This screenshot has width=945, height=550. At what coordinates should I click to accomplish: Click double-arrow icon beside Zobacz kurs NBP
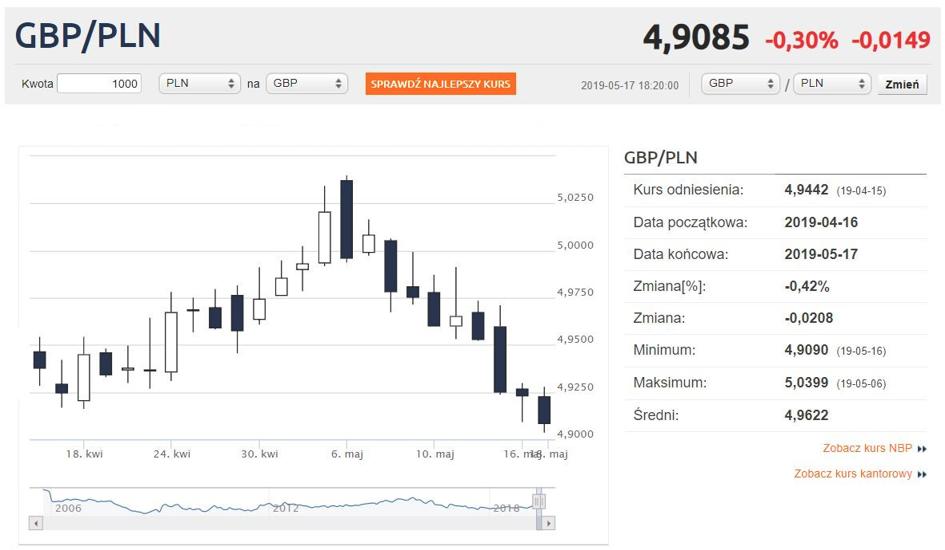tap(921, 450)
